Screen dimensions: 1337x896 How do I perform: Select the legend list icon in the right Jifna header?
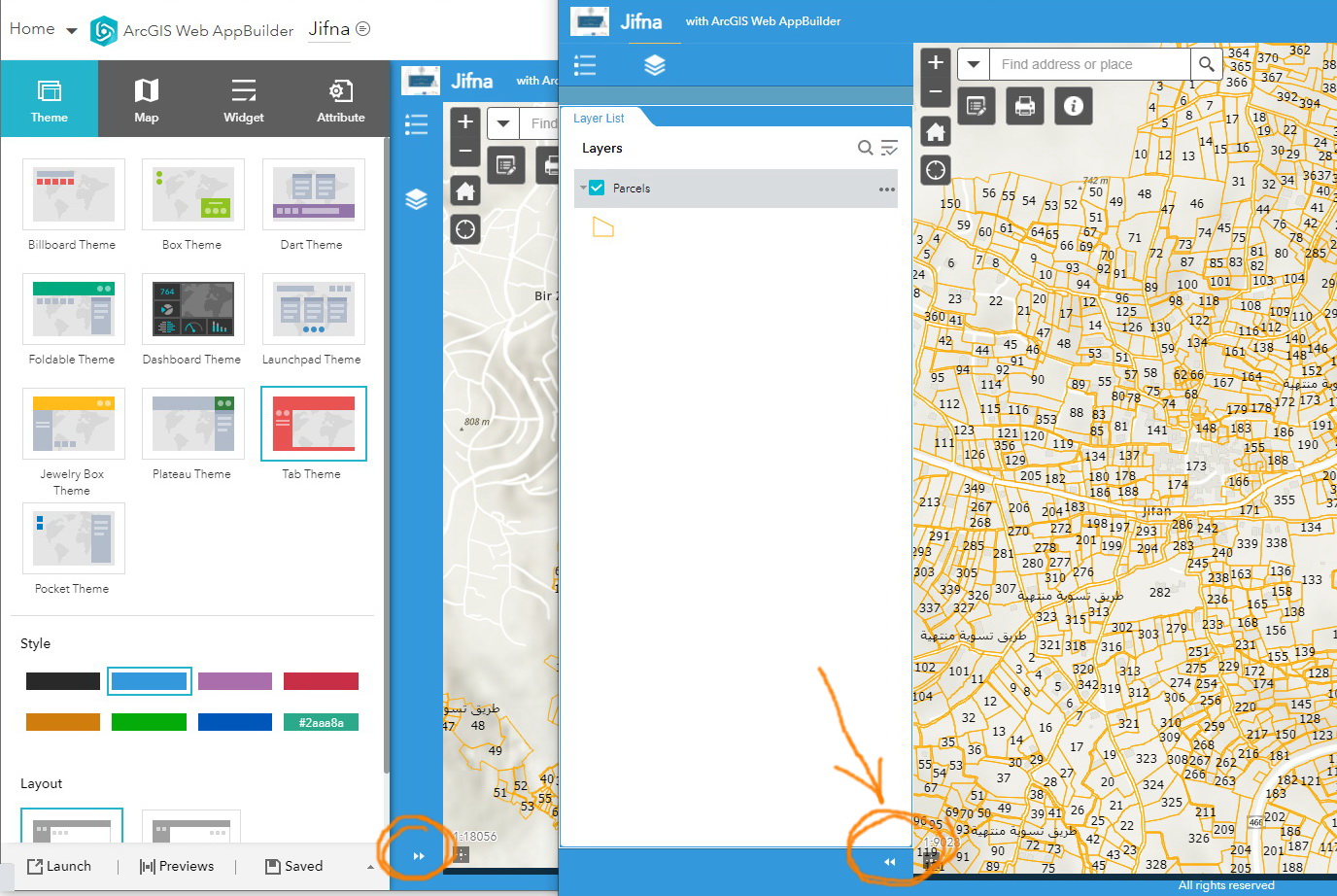585,65
